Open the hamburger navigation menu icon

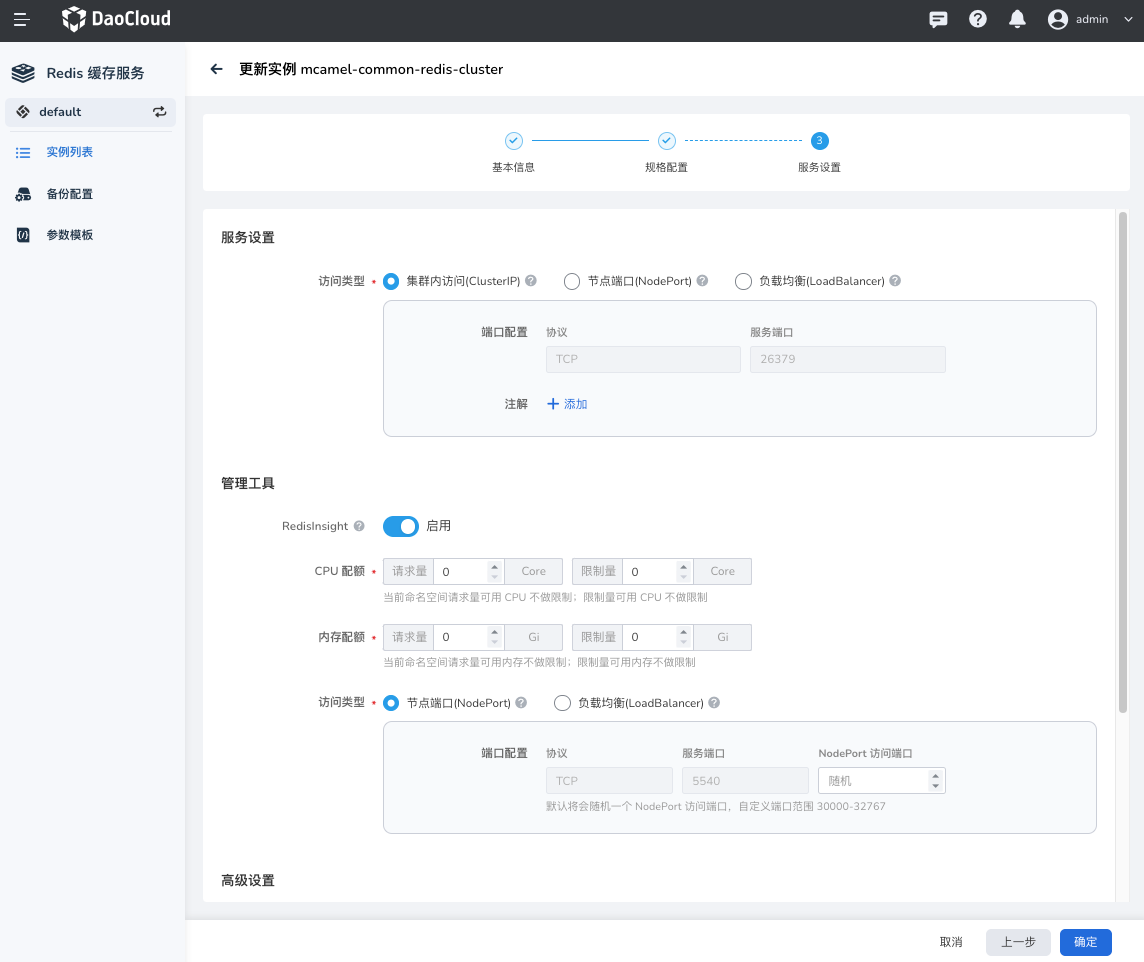point(21,19)
